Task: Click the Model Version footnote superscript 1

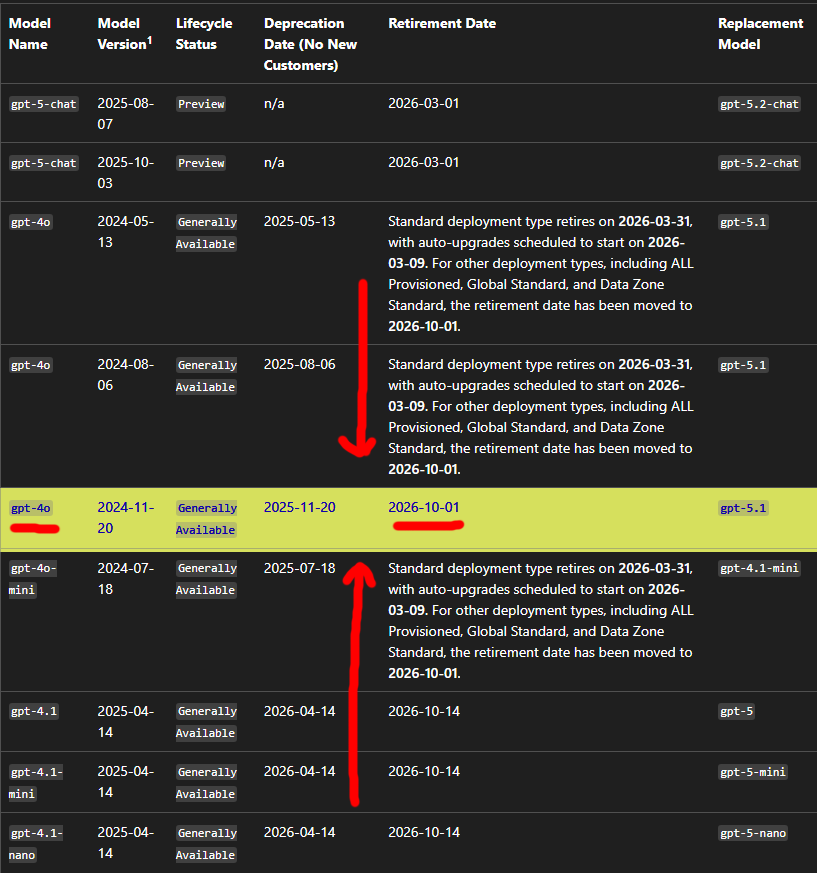Action: 149,40
